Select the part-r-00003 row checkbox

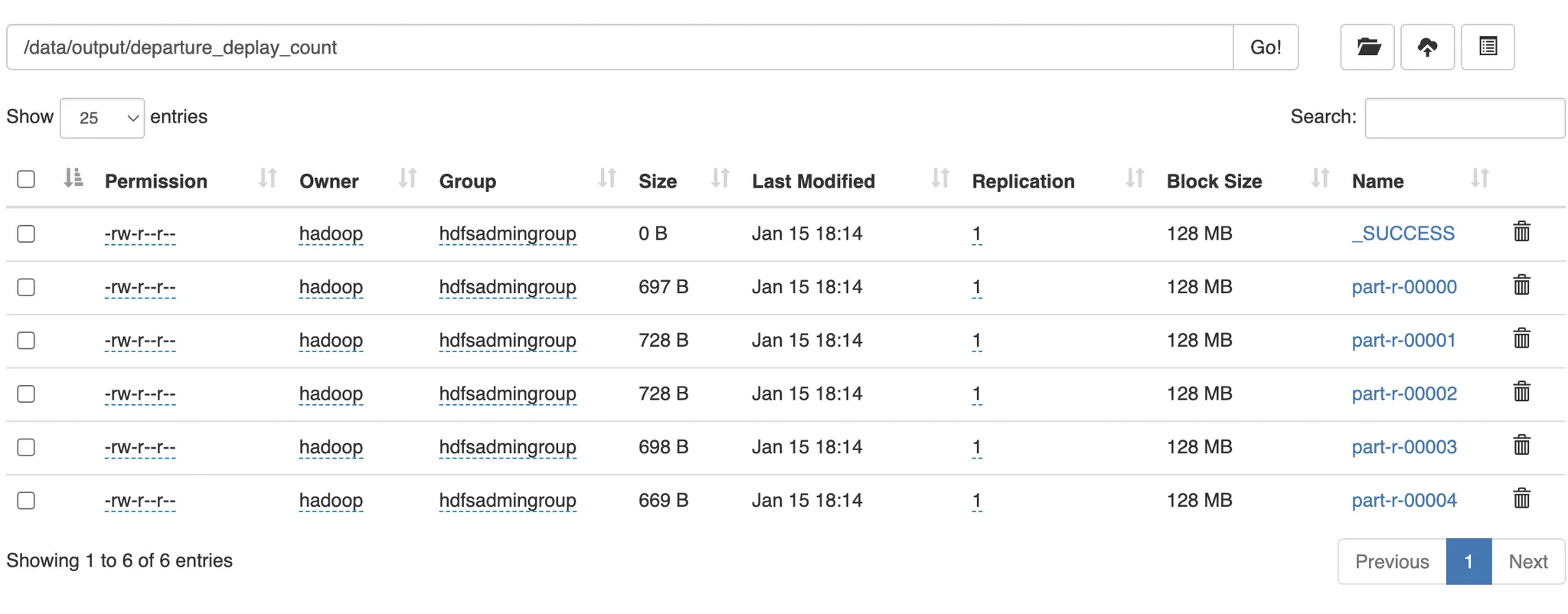(x=26, y=447)
